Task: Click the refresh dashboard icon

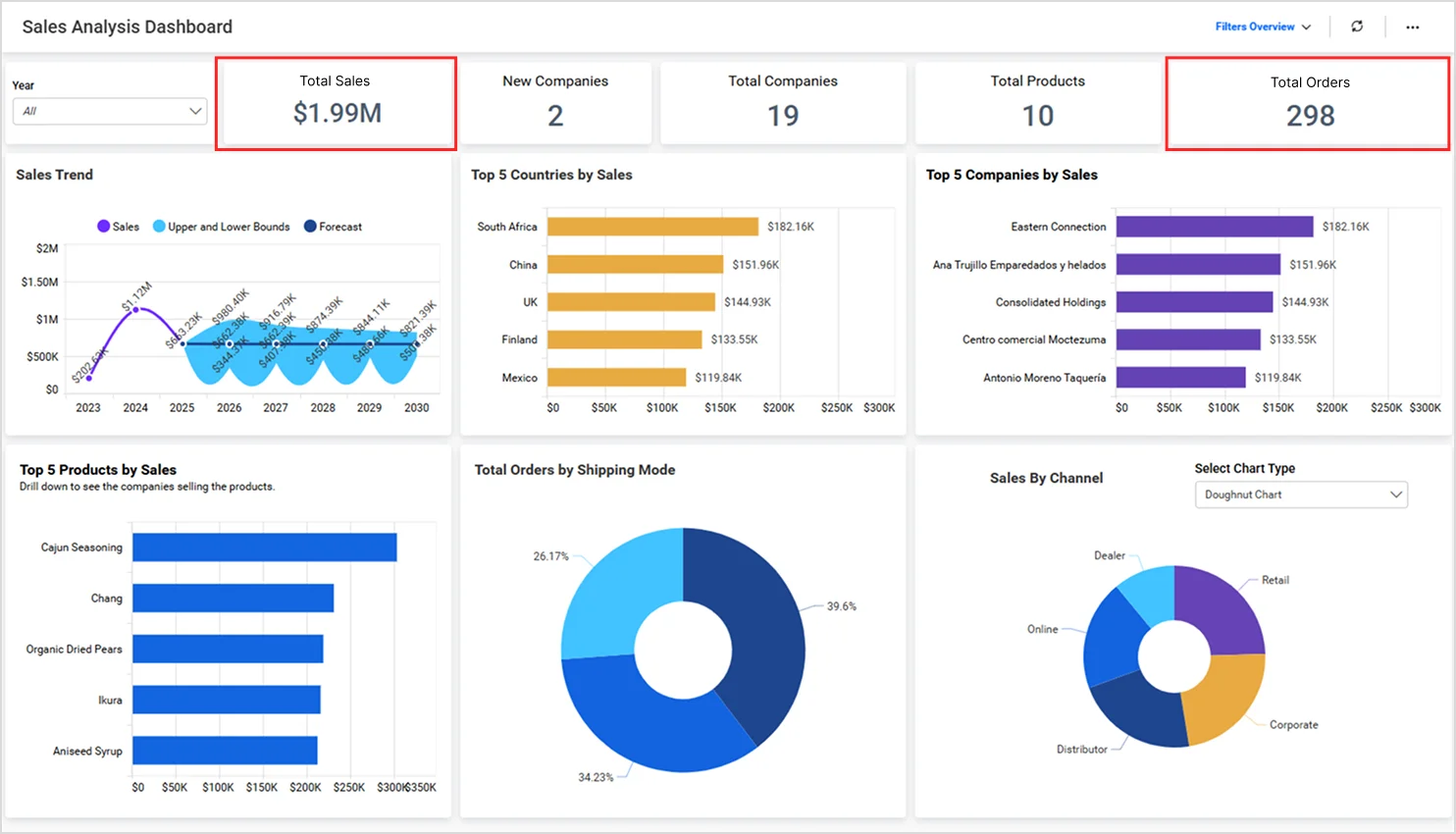Action: 1357,26
